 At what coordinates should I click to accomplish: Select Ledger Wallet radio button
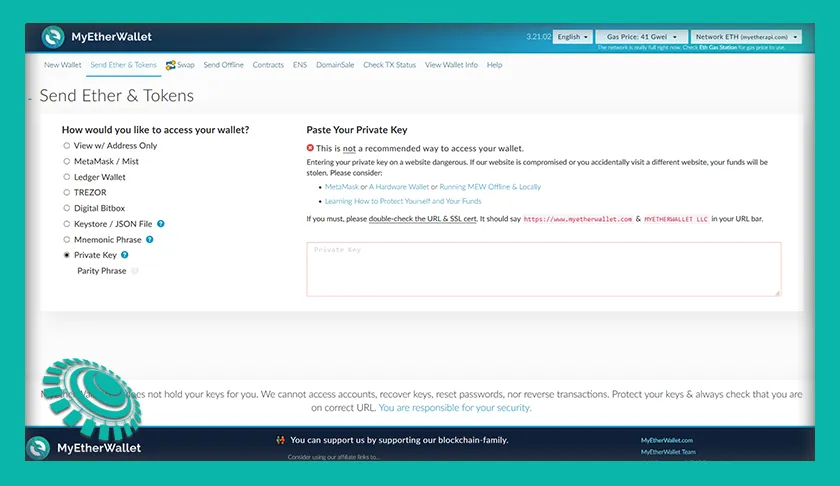(x=66, y=177)
